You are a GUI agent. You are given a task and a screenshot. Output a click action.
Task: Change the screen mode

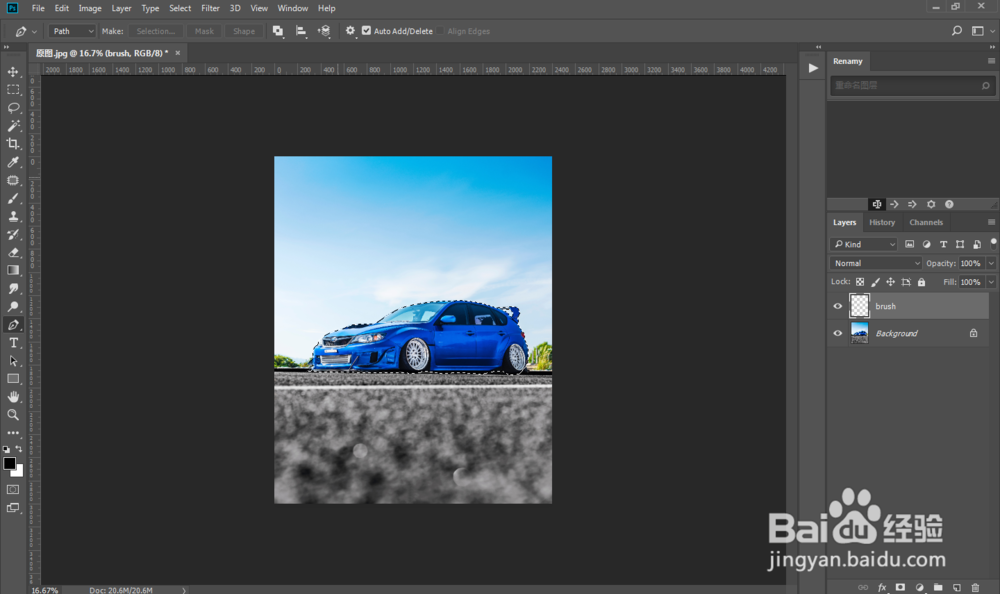[13, 508]
